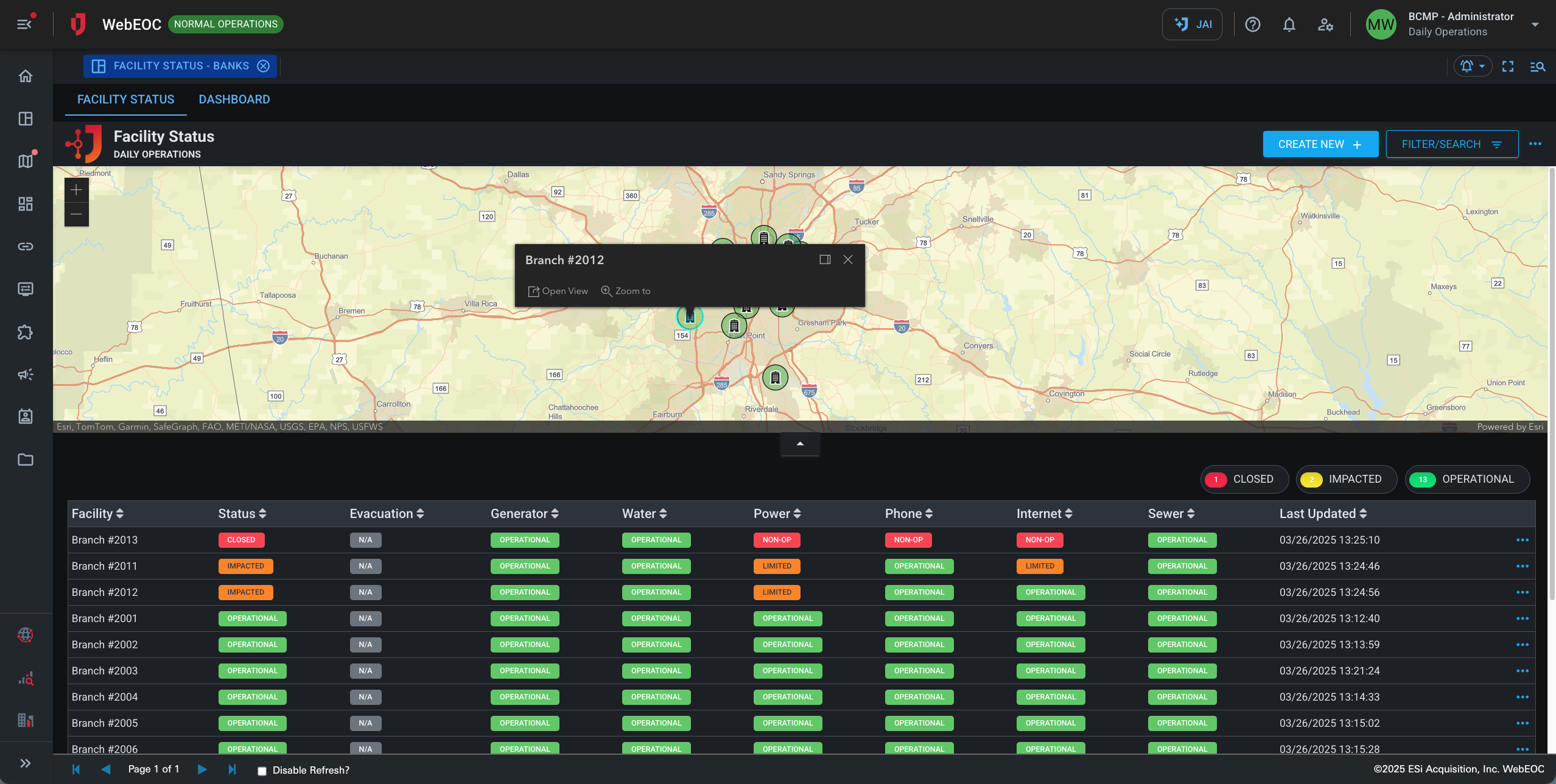
Task: Click the CREATE NEW button
Action: coord(1320,144)
